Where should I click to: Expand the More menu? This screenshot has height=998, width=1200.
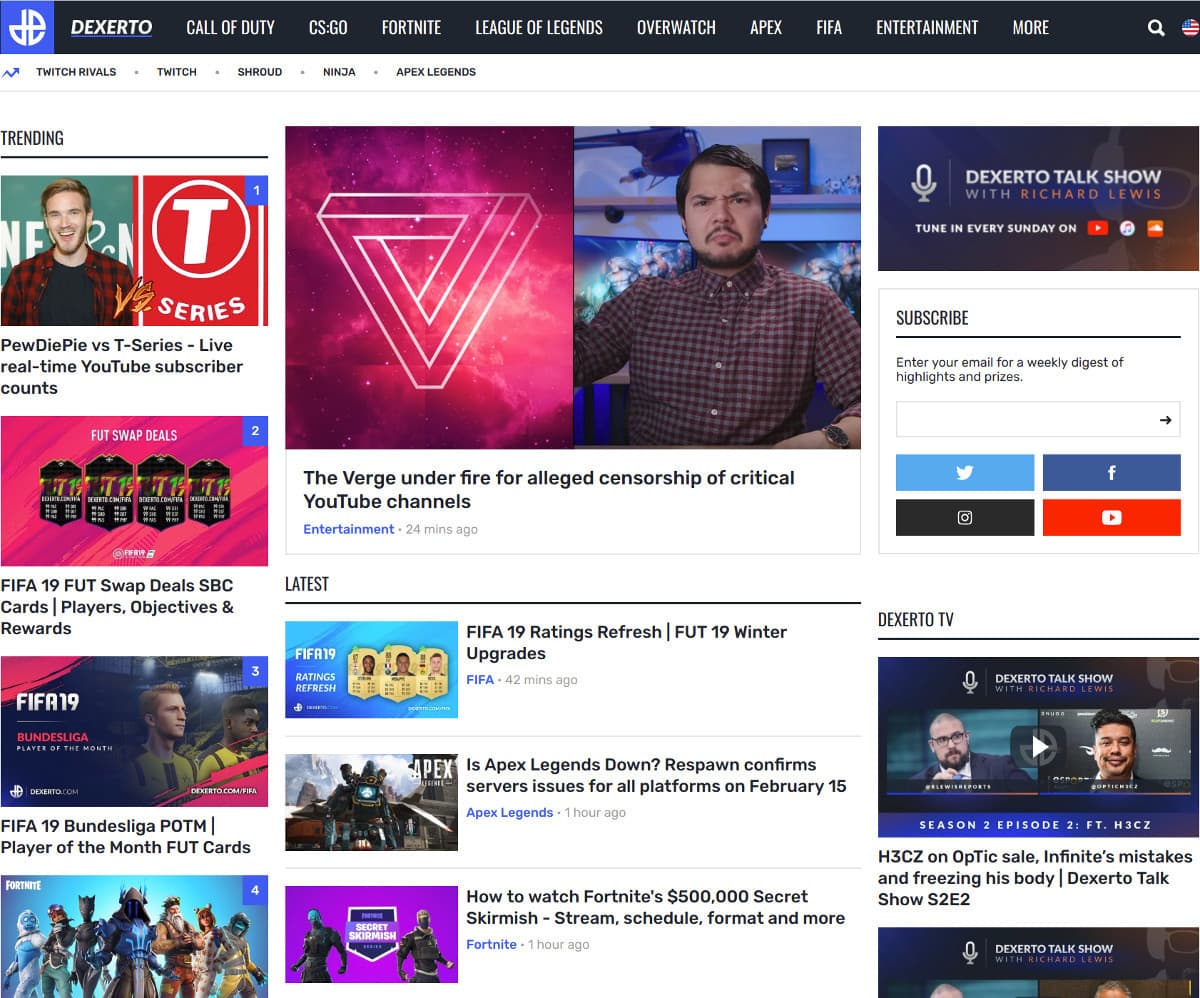tap(1030, 28)
